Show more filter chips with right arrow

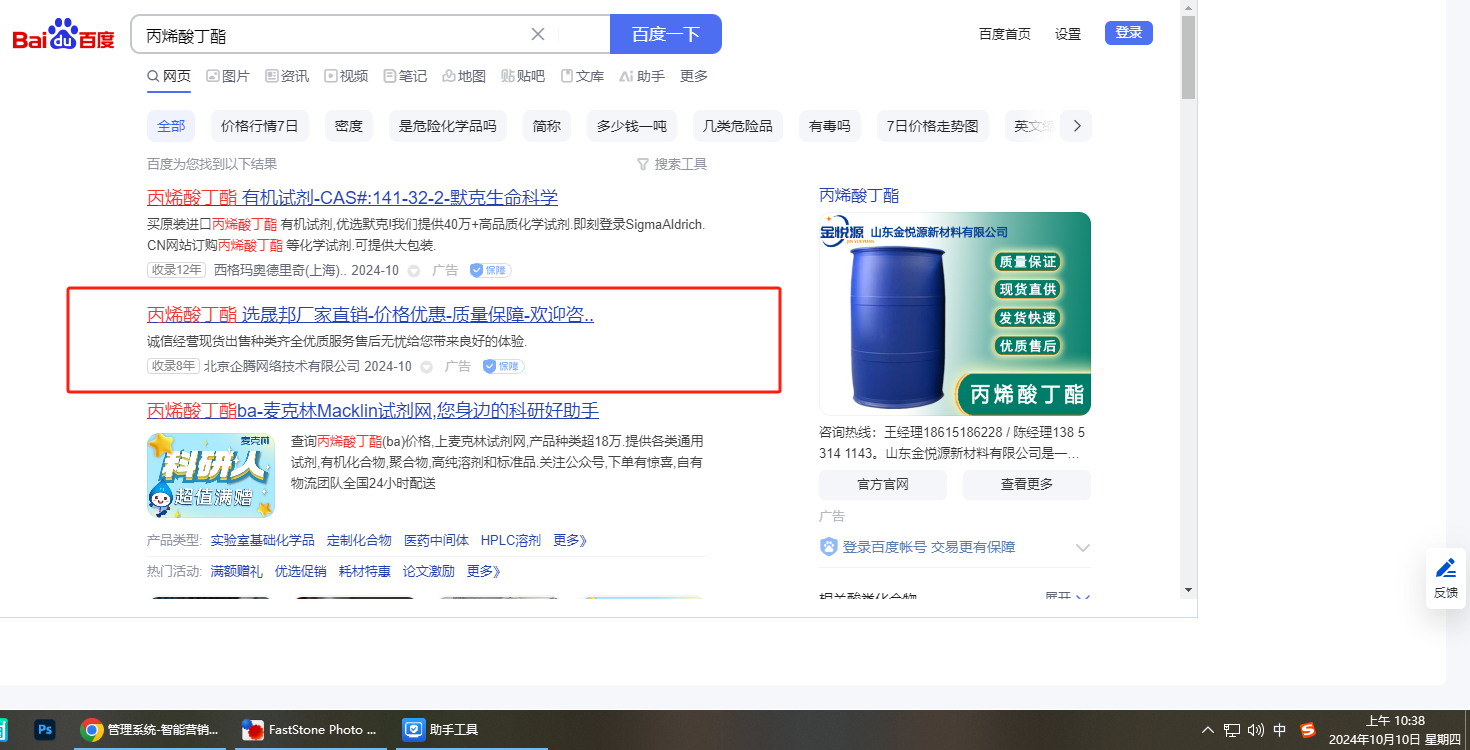pyautogui.click(x=1076, y=126)
